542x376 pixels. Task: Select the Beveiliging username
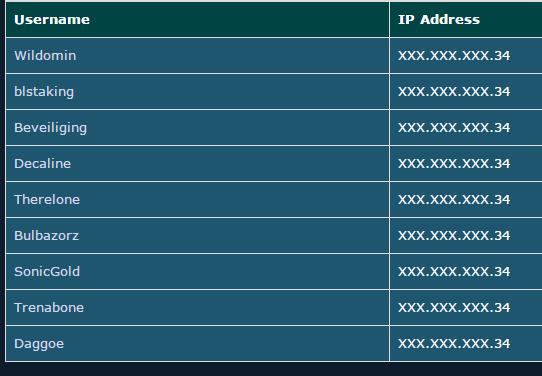(x=50, y=128)
